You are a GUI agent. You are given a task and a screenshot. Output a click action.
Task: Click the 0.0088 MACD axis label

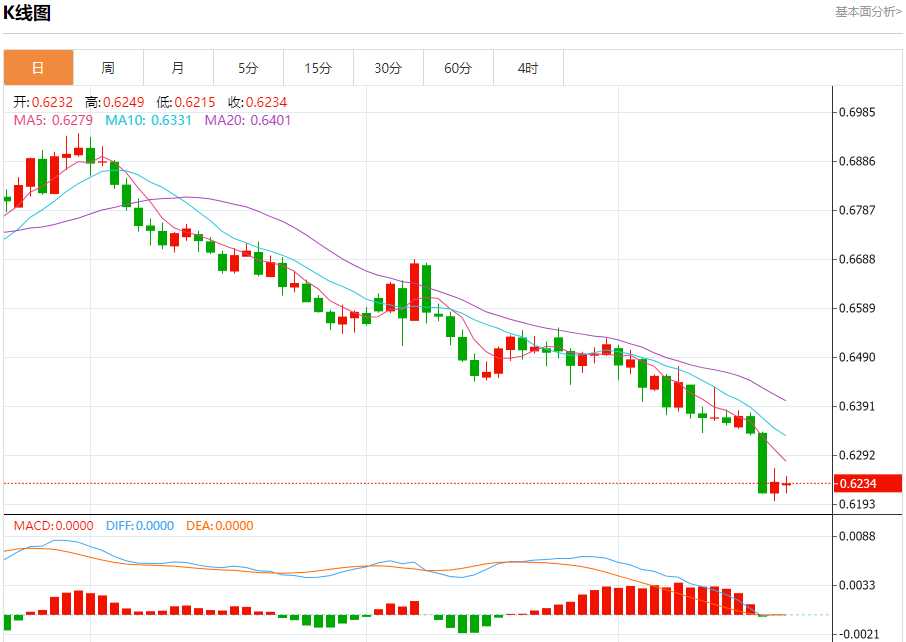click(x=857, y=536)
